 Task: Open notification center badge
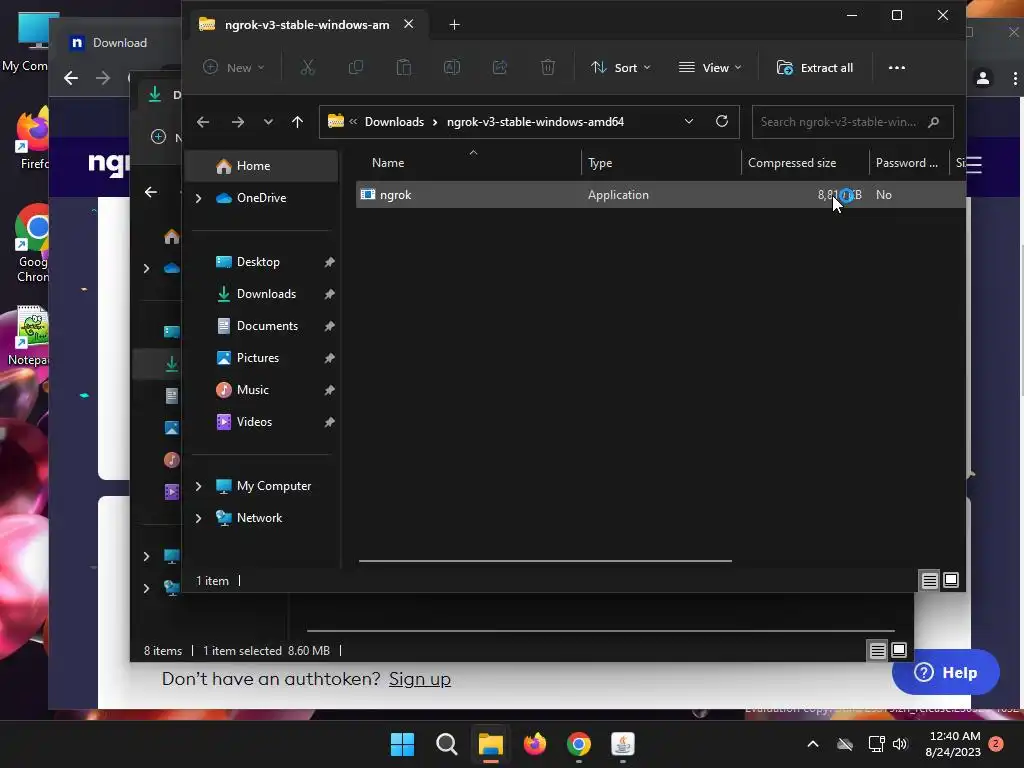click(x=996, y=744)
